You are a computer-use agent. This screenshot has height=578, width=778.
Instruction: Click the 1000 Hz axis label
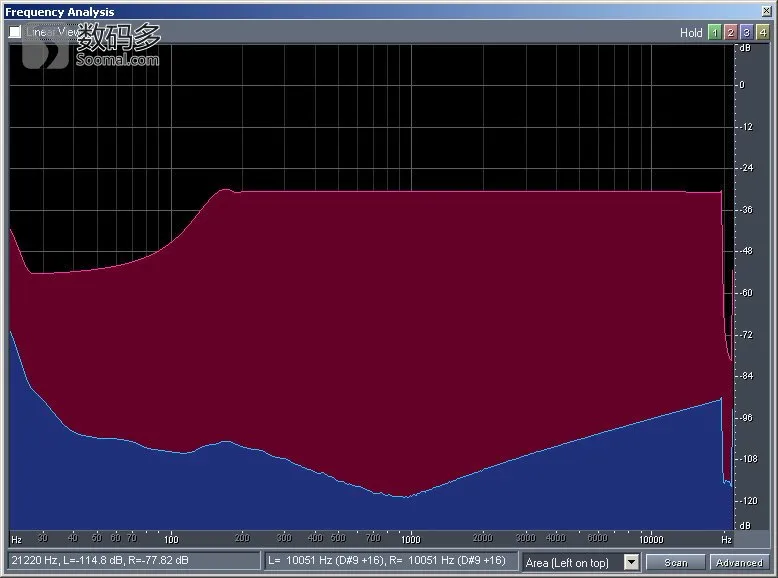[410, 539]
